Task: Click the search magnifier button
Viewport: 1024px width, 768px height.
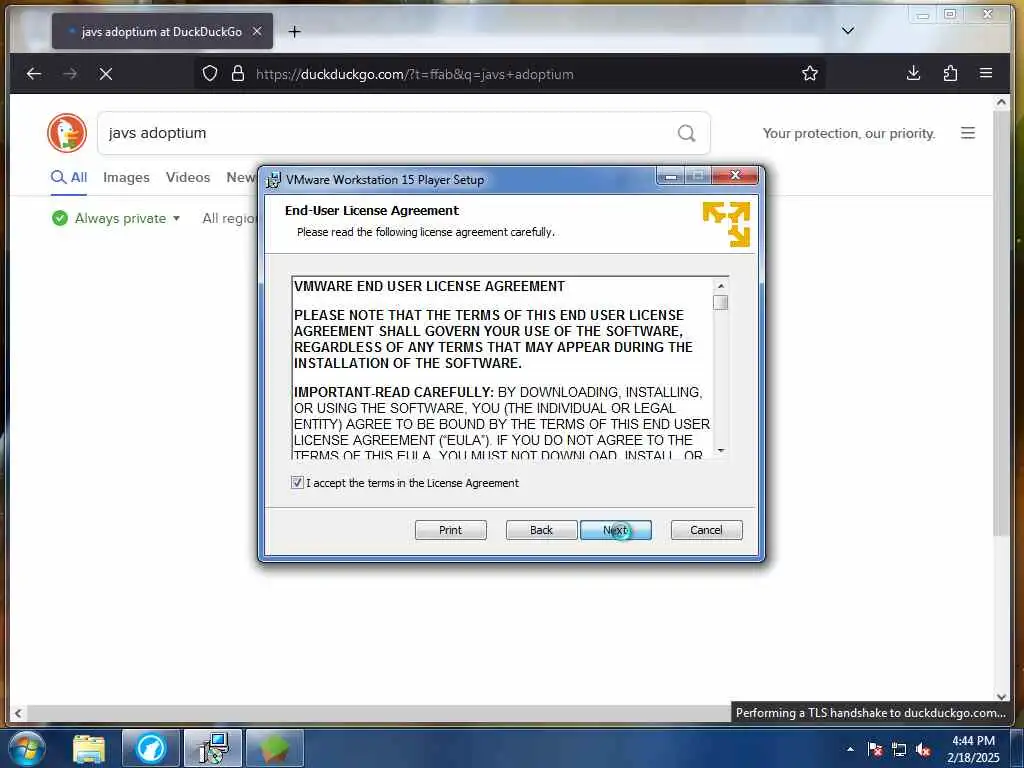Action: point(686,133)
